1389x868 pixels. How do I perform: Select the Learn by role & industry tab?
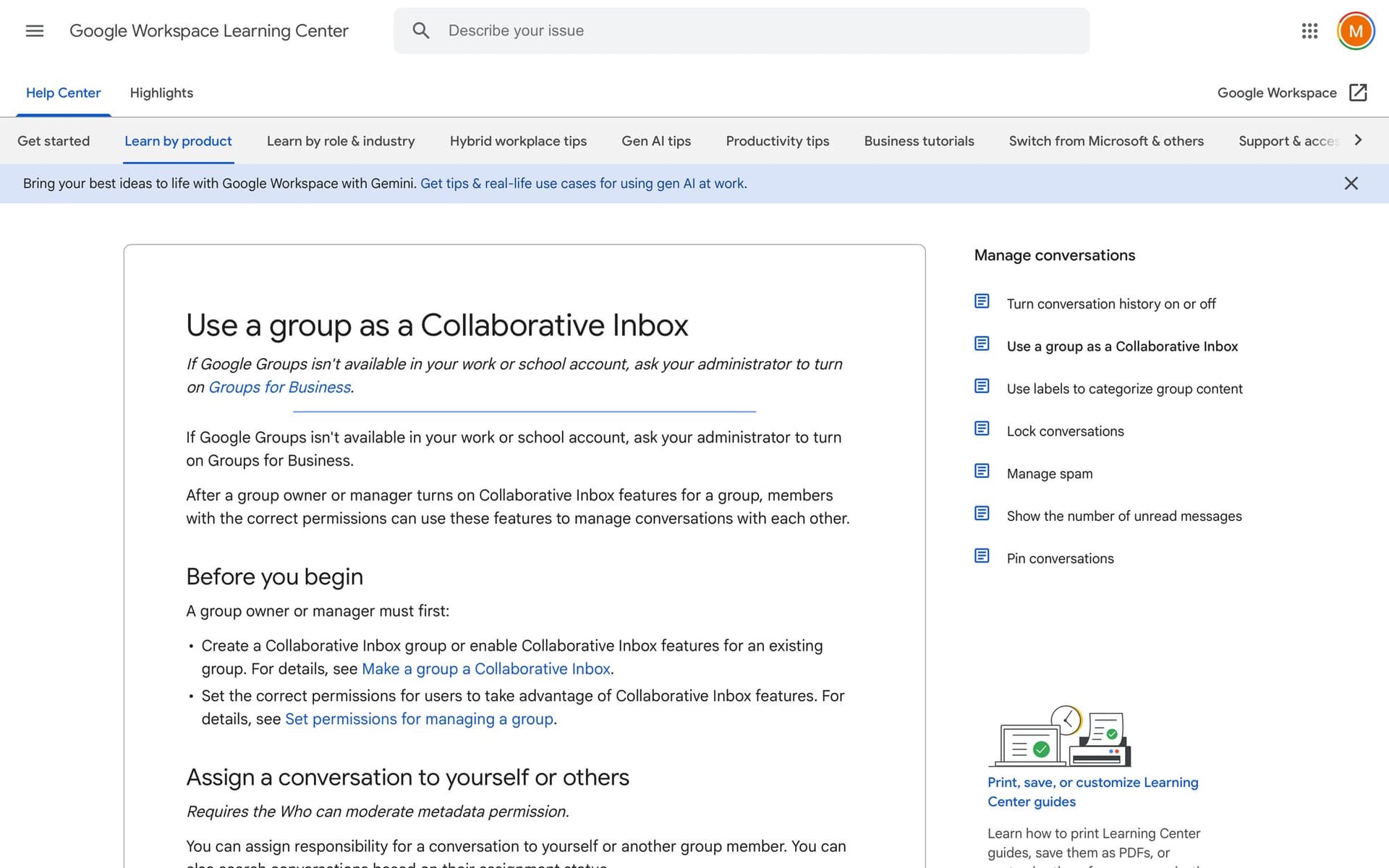[x=340, y=141]
